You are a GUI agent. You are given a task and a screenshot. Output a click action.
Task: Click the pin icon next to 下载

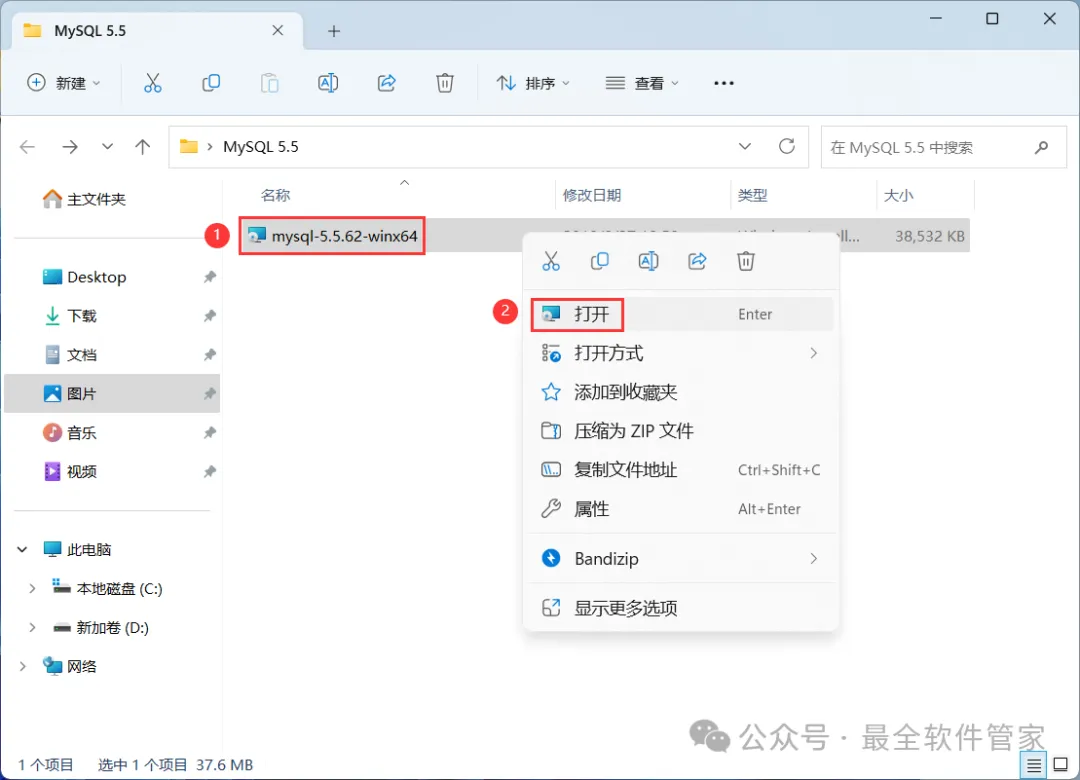click(x=209, y=316)
